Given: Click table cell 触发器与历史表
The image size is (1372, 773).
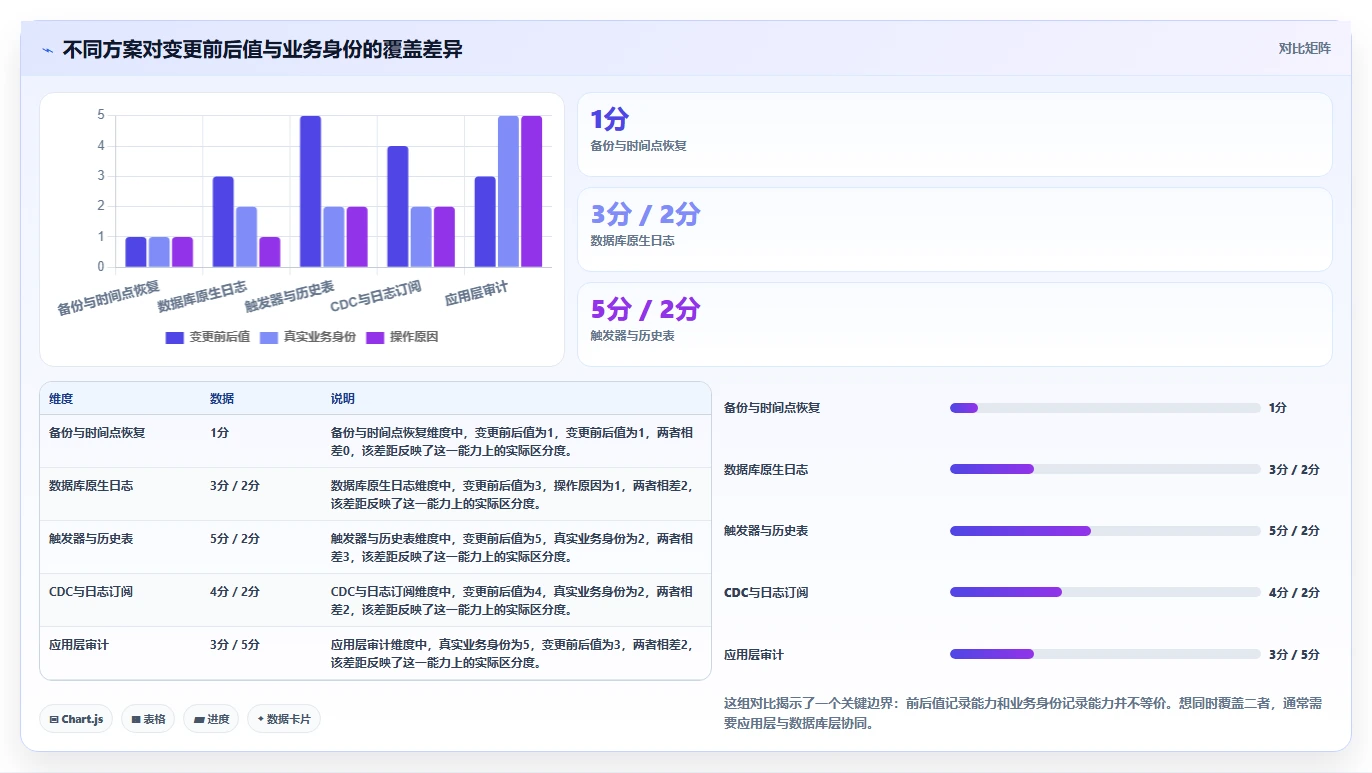Looking at the screenshot, I should (91, 539).
